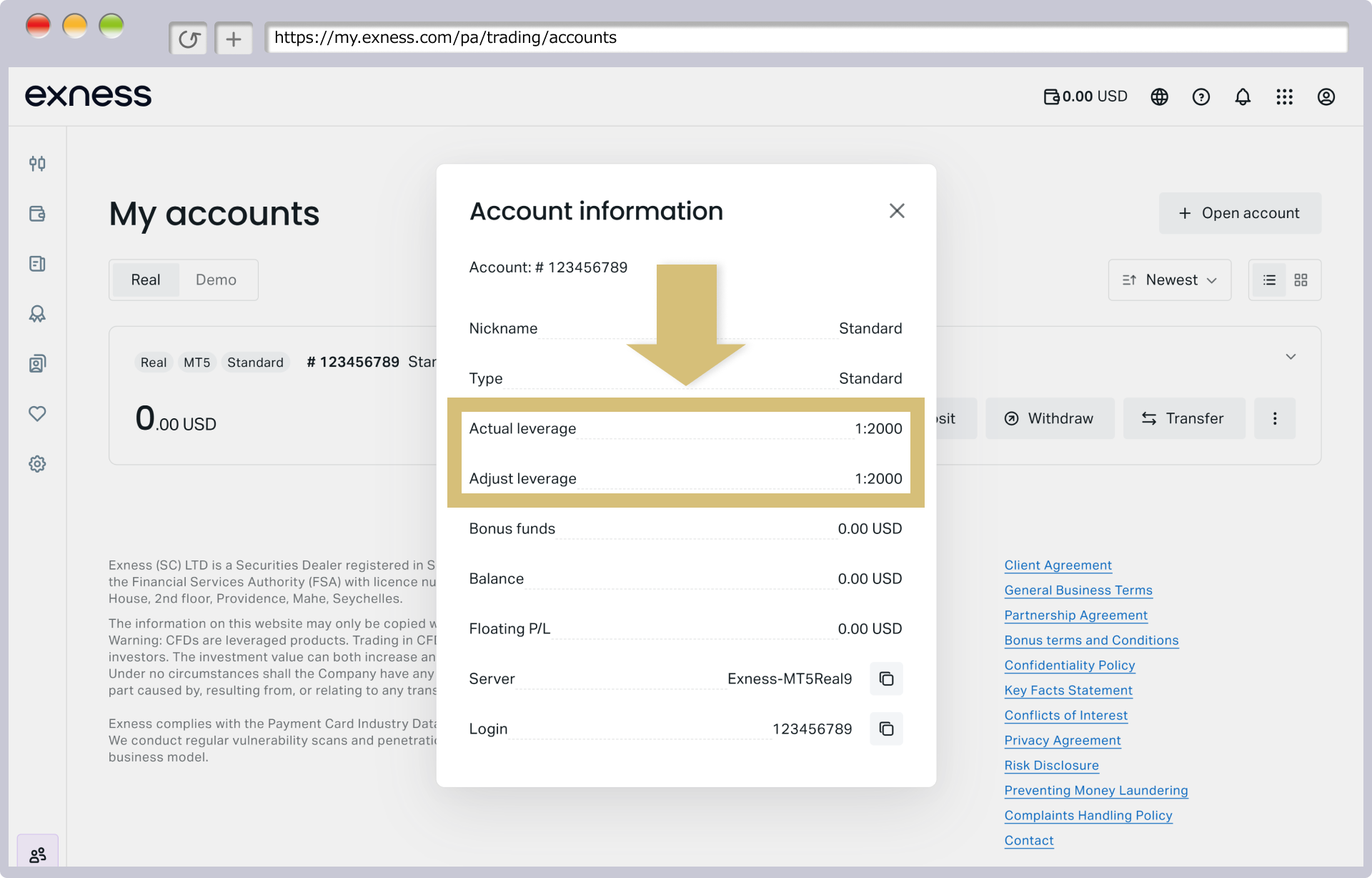This screenshot has width=1372, height=878.
Task: Open the Newest sort dropdown
Action: tap(1170, 280)
